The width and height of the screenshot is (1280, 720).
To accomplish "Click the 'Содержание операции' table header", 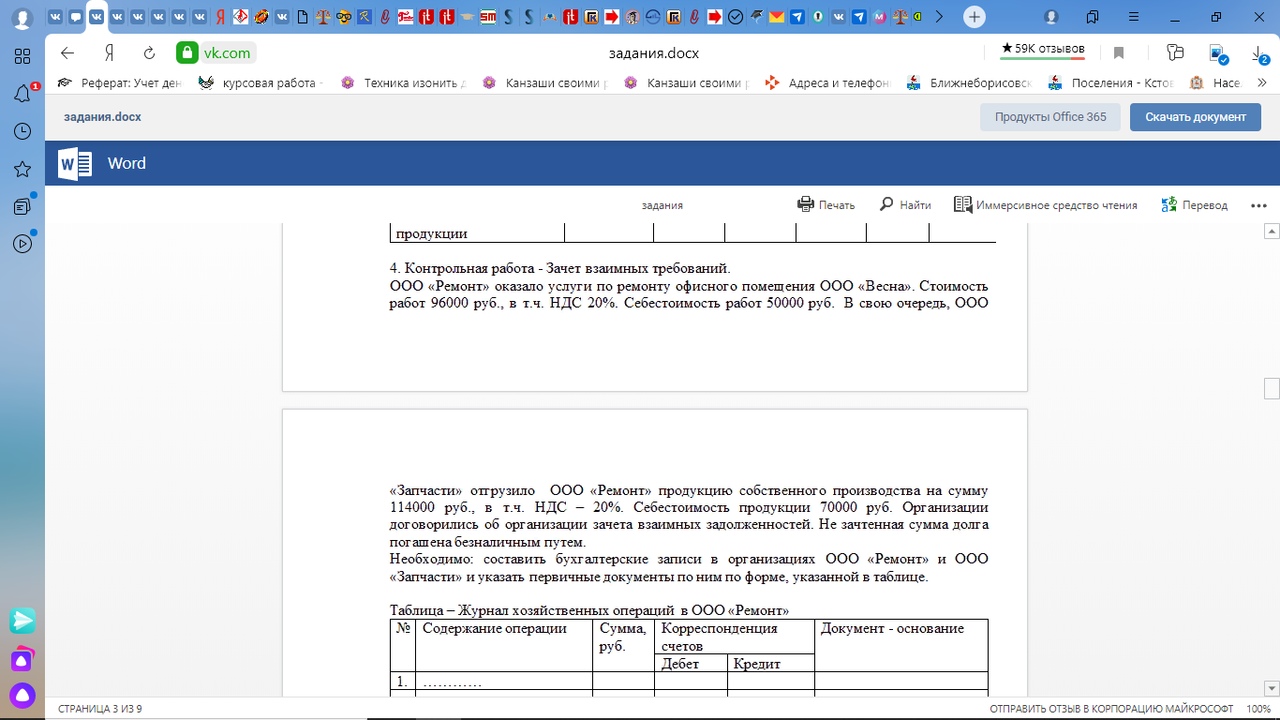I will pos(494,628).
